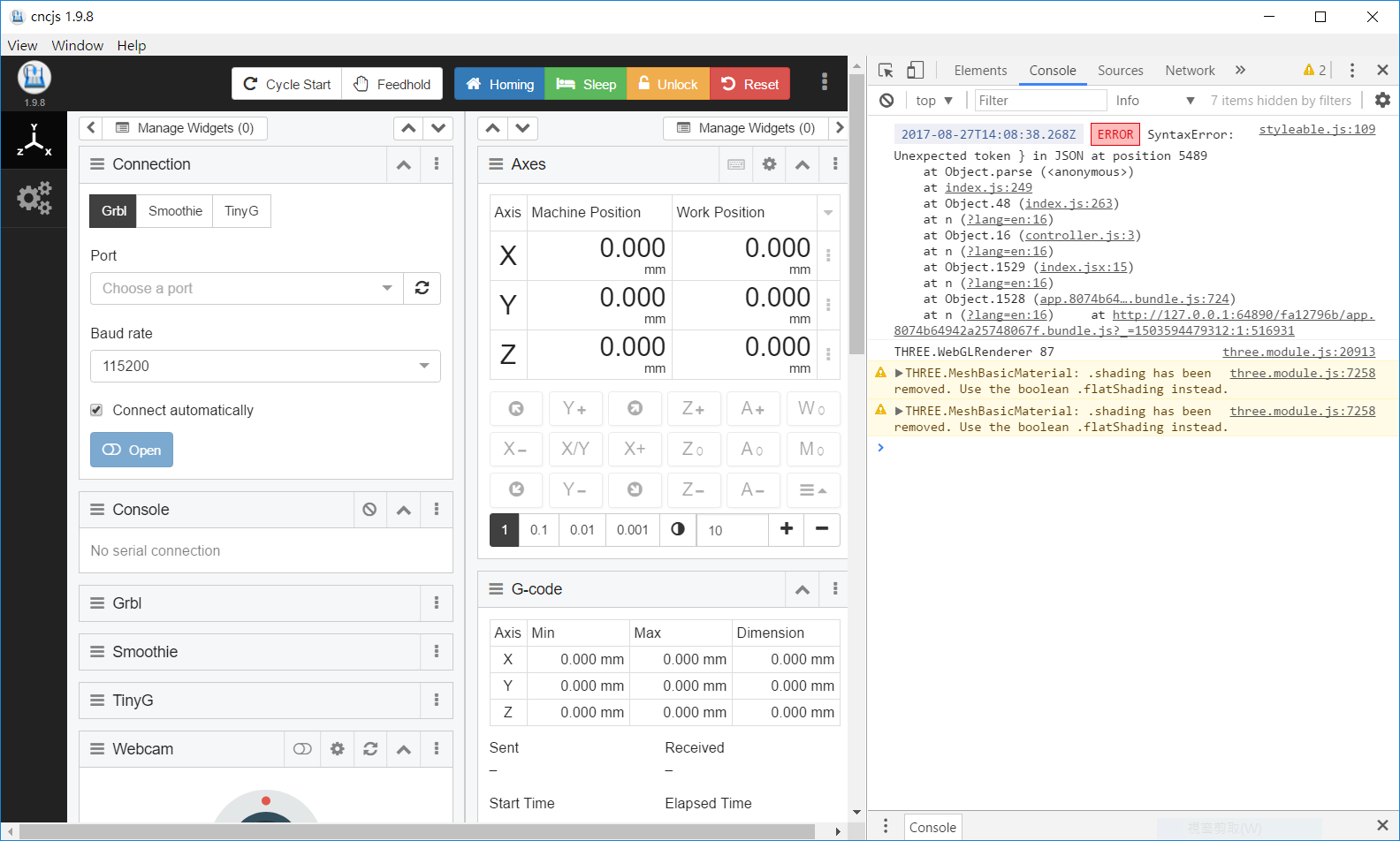Click the horizontal scrollbar at bottom
Screen dimensions: 1400x841
click(x=415, y=831)
